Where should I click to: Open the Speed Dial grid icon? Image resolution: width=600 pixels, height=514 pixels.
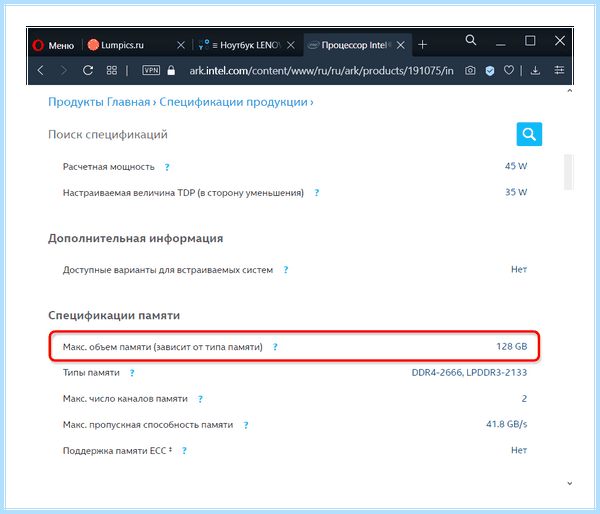(112, 70)
